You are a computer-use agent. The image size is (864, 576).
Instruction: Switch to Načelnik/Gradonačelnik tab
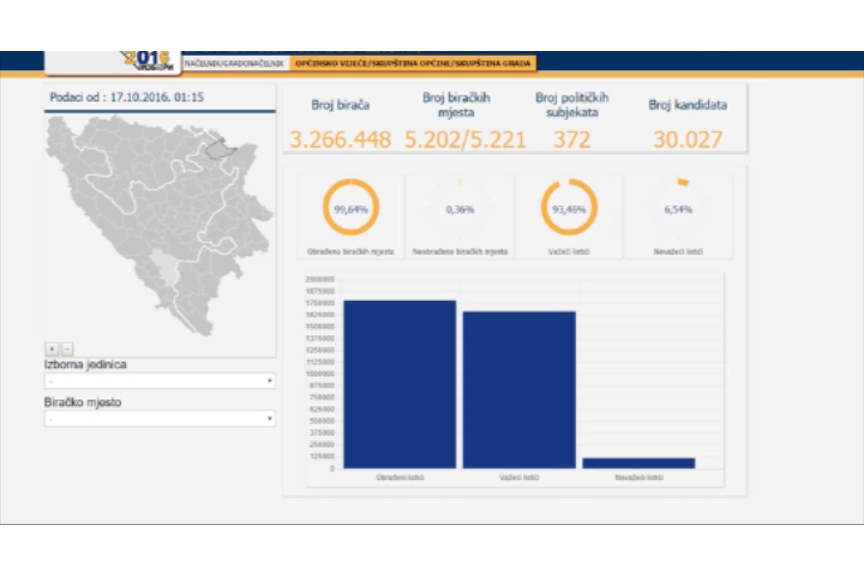pos(235,64)
